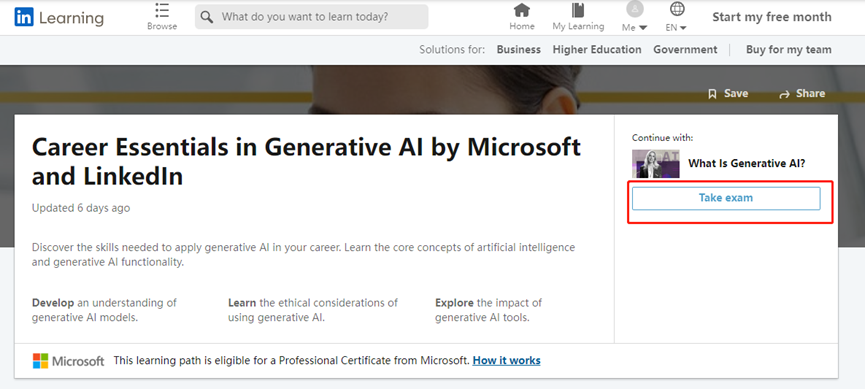Go to Home via house icon
This screenshot has height=389, width=865.
[521, 10]
